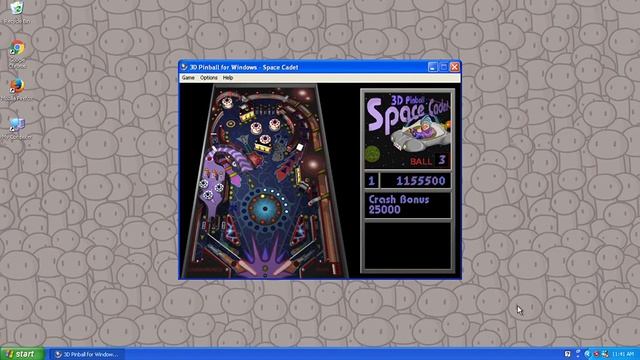Click the blue center wormhole on table
Screen dimensions: 640x360
pos(265,209)
